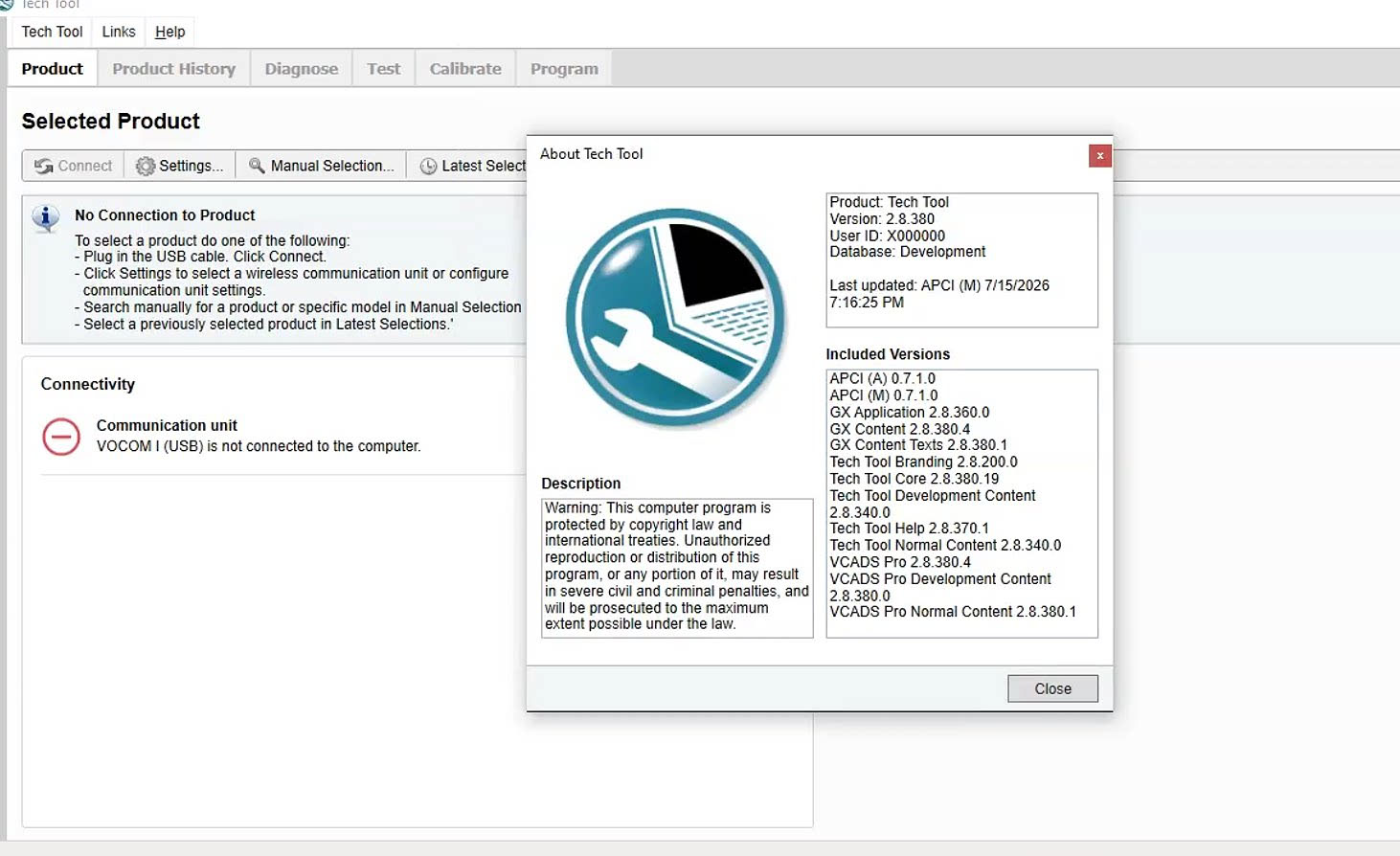
Task: Select Tech Tool Normal Content 2.8.340.0 entry
Action: (x=945, y=545)
